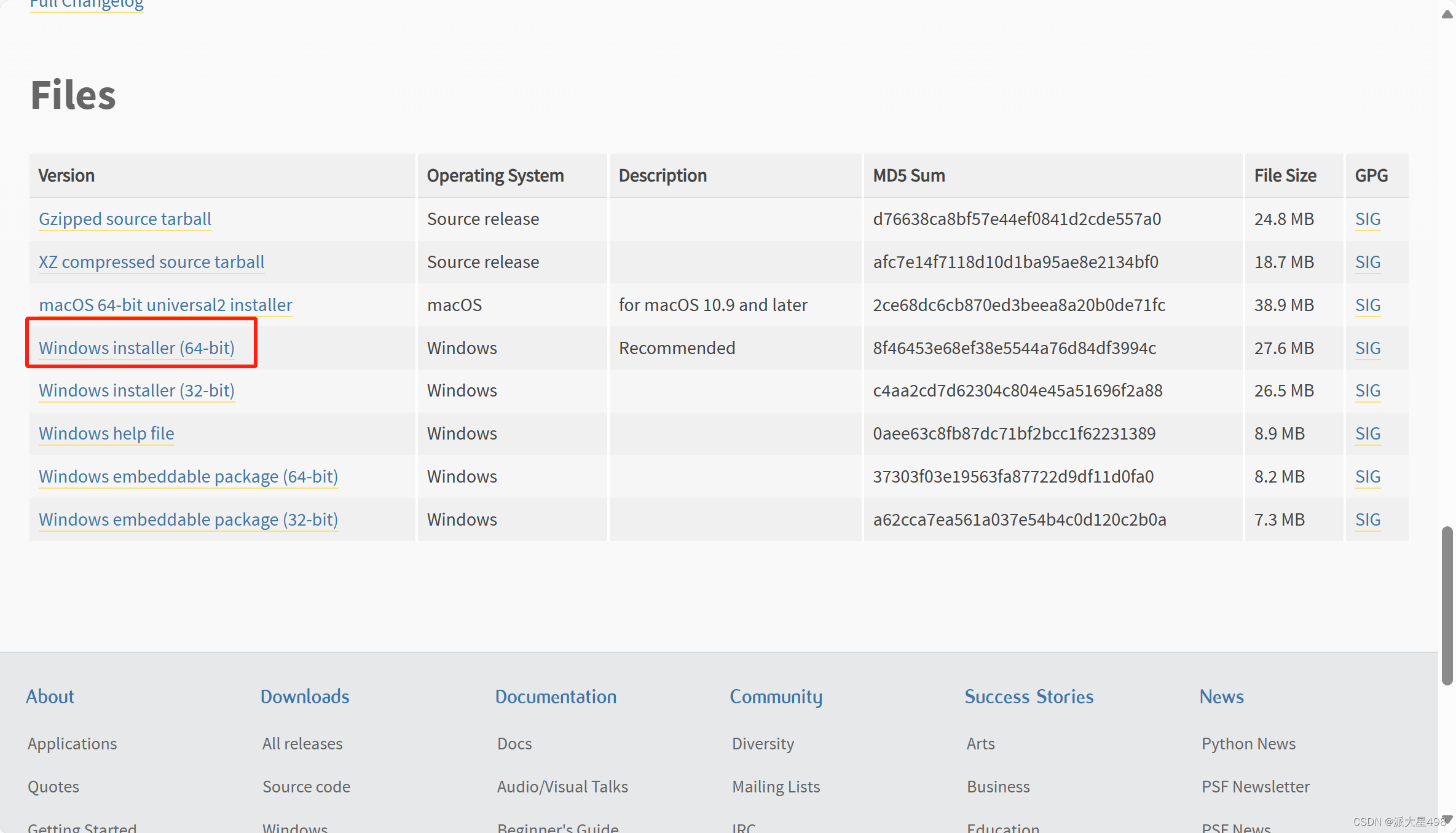Viewport: 1456px width, 833px height.
Task: Download the XZ compressed source tarball
Action: (151, 262)
